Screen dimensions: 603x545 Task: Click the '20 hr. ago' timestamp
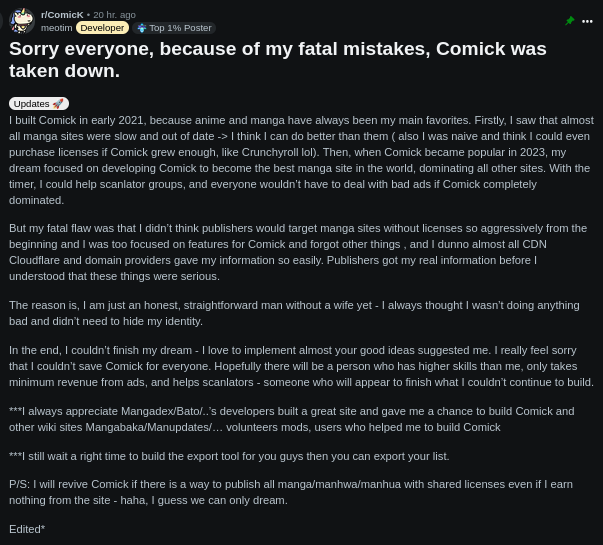click(114, 15)
